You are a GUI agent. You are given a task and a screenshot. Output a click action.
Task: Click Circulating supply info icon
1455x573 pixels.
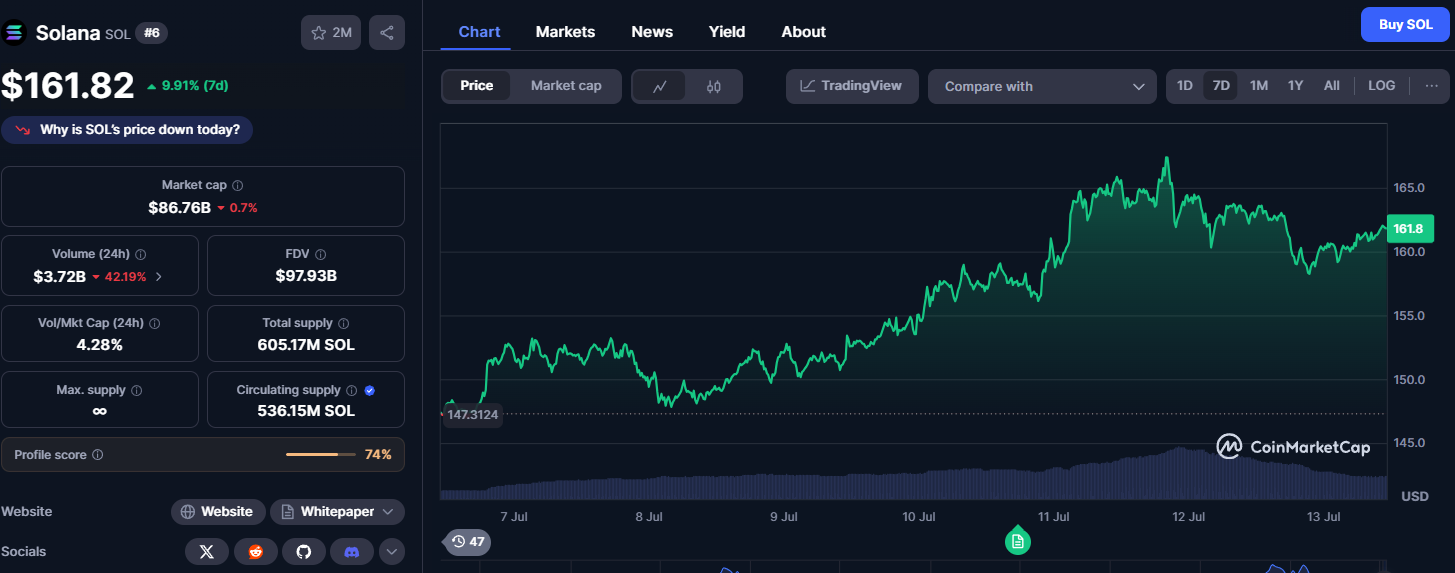(x=351, y=391)
